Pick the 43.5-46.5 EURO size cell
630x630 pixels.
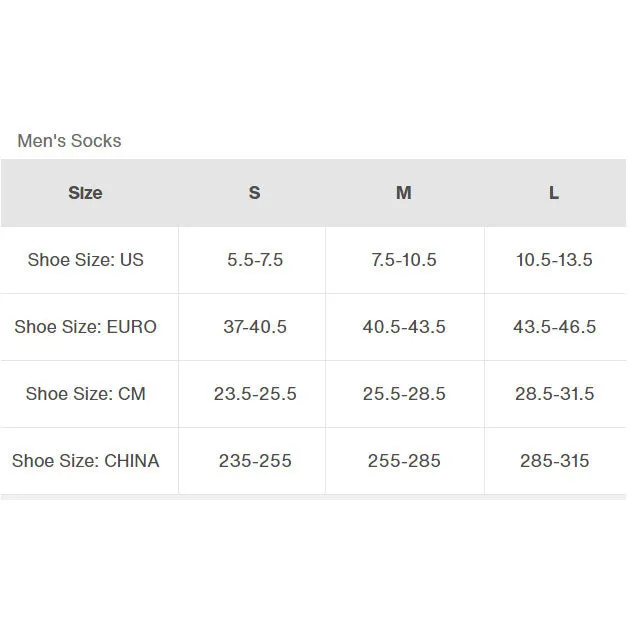[x=554, y=327]
